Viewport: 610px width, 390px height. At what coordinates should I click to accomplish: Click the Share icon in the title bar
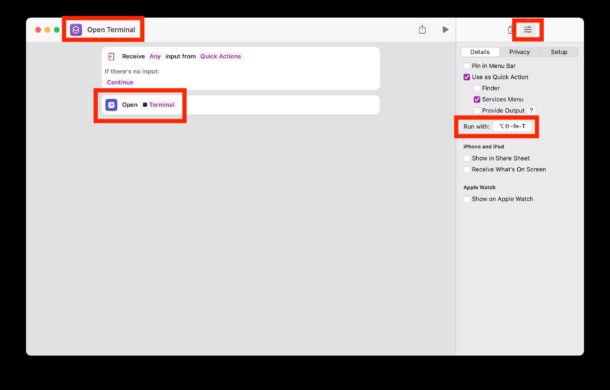pyautogui.click(x=422, y=30)
